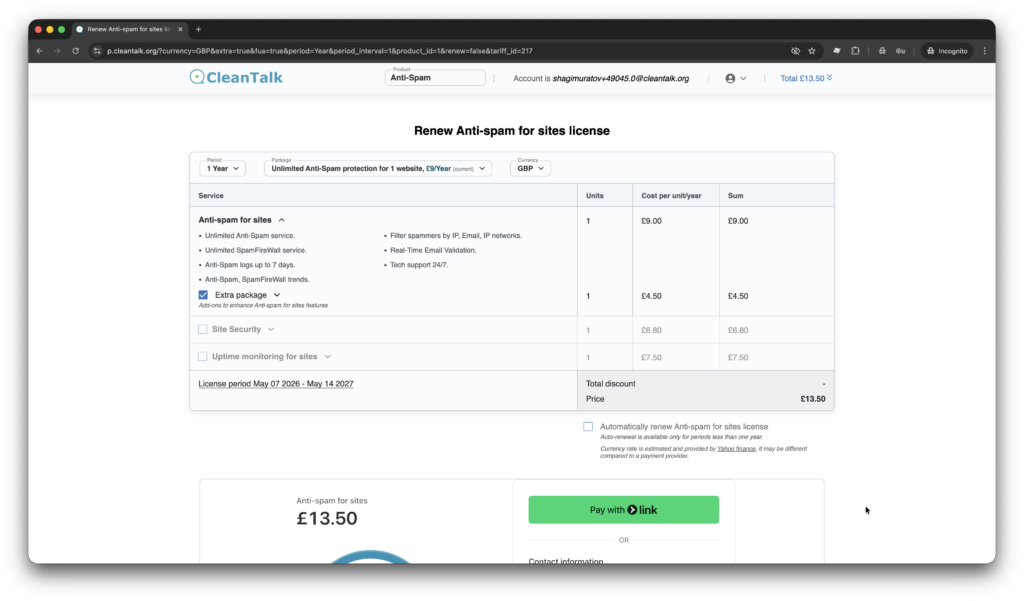Click the browser forward arrow
Image resolution: width=1024 pixels, height=601 pixels.
(x=57, y=51)
